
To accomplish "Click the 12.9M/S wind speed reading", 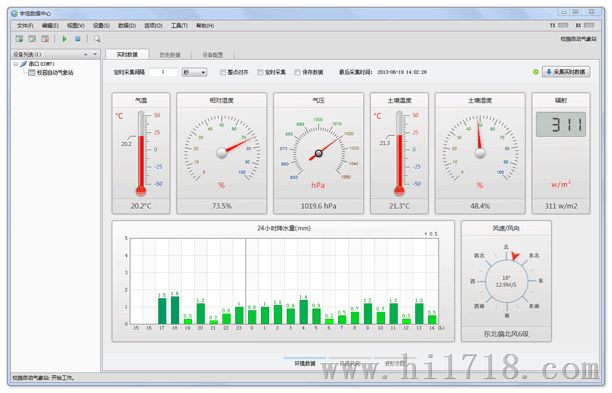I will [x=506, y=285].
